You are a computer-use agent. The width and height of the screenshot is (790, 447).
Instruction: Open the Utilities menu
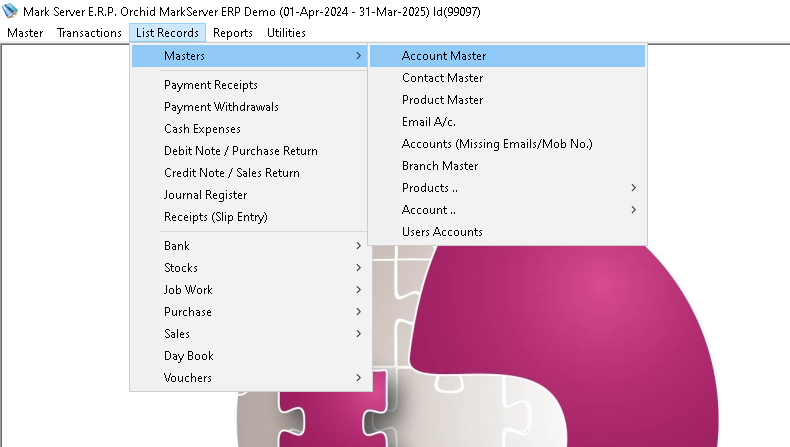pos(286,33)
